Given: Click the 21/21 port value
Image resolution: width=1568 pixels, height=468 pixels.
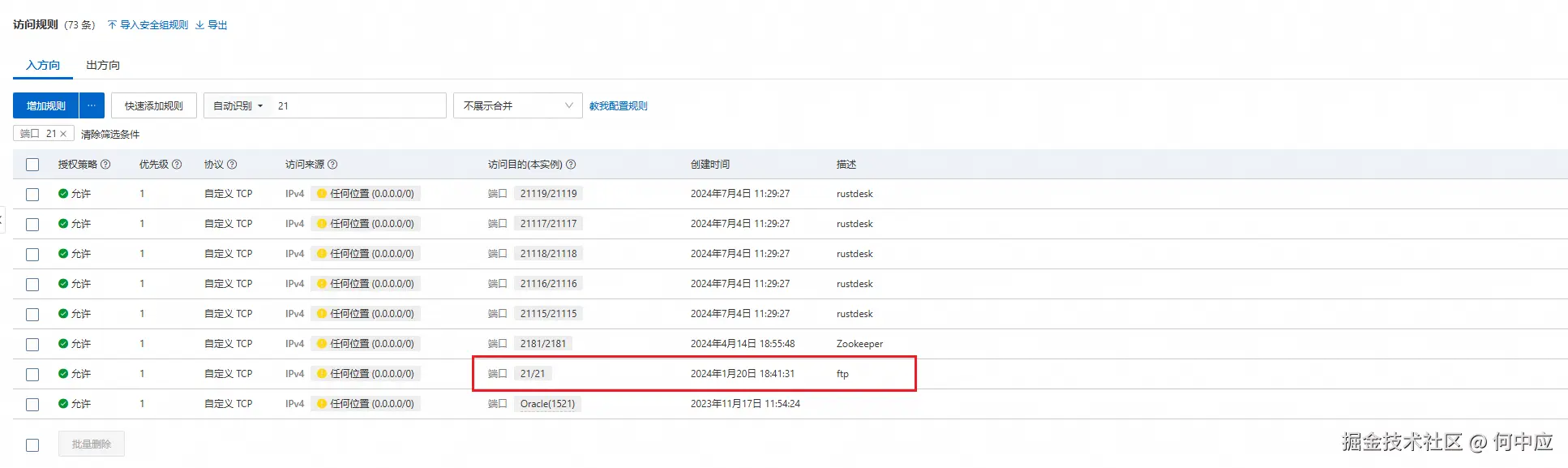Looking at the screenshot, I should click(533, 374).
